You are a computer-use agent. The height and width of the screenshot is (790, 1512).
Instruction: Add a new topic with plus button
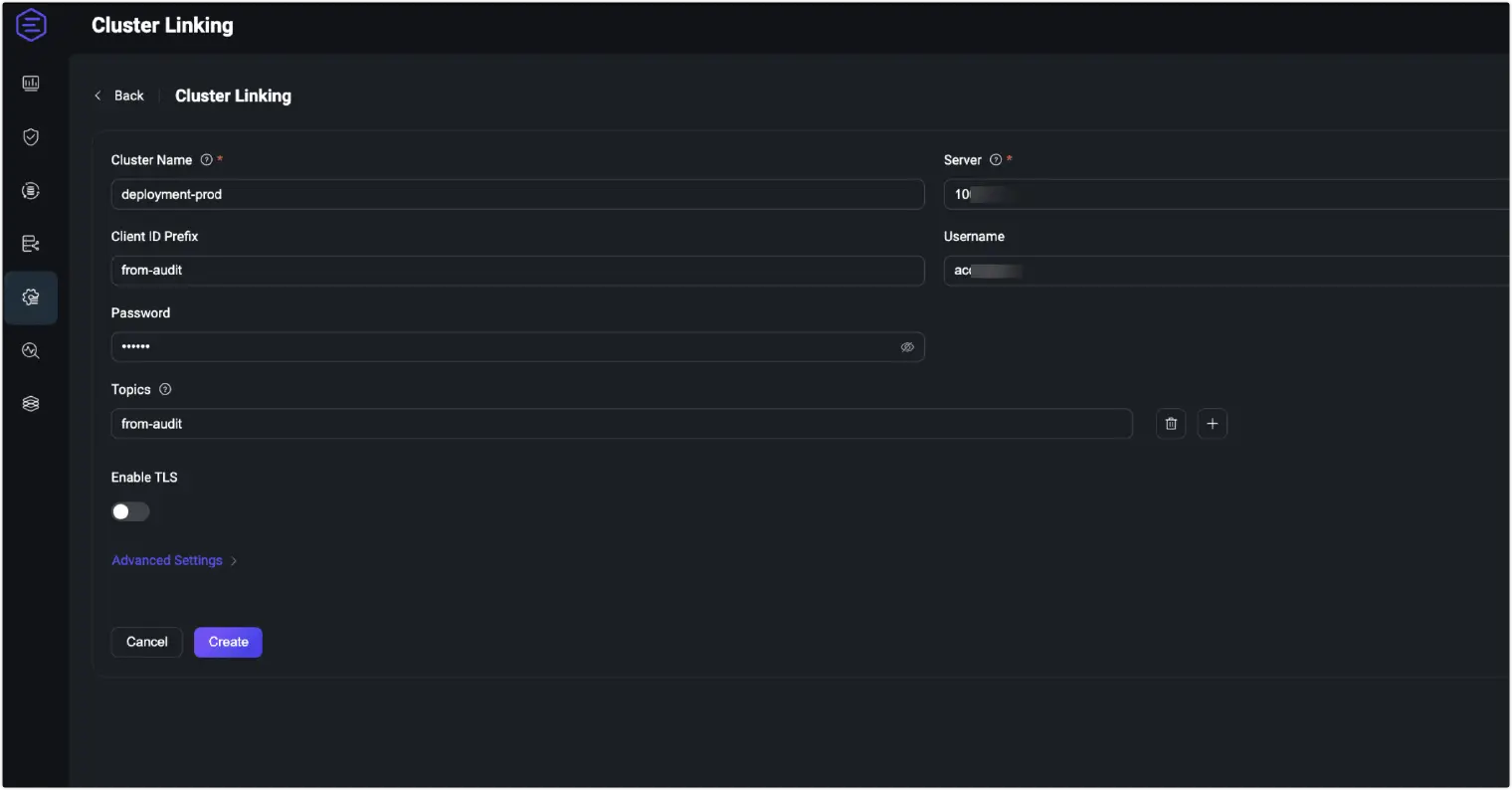tap(1212, 424)
